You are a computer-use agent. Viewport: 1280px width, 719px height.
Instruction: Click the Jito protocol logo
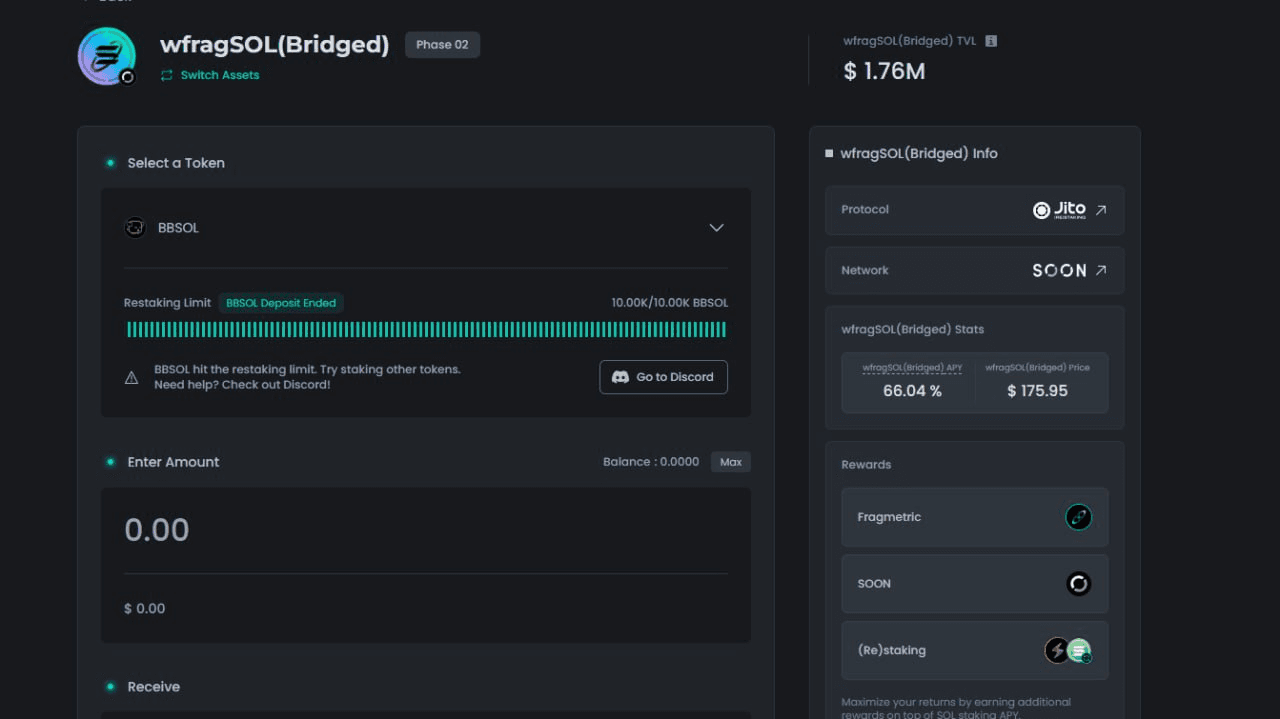click(x=1059, y=210)
